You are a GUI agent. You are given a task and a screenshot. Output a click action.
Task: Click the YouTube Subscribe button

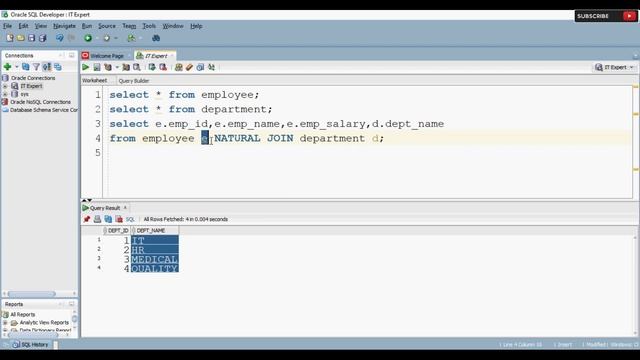(606, 16)
